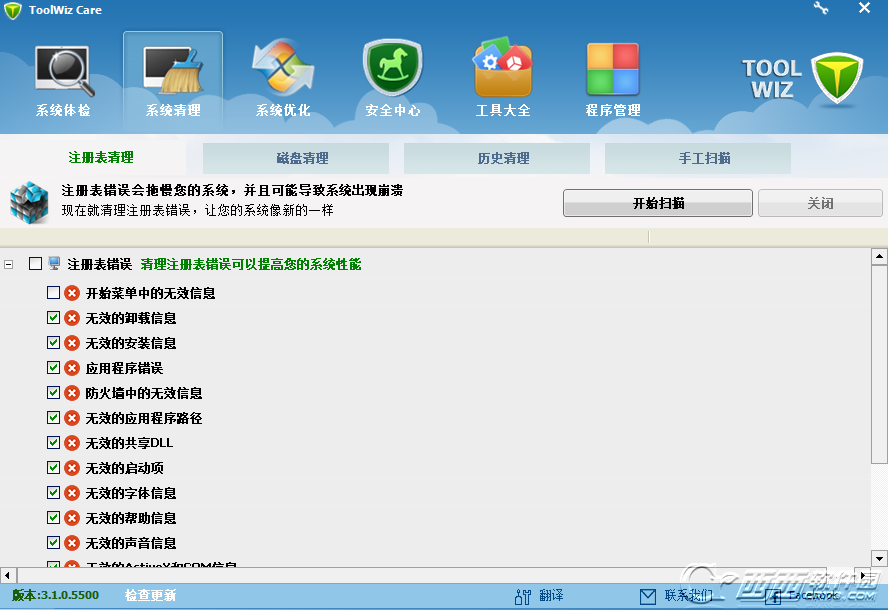This screenshot has width=888, height=610.
Task: Click the 关闭 button
Action: click(x=820, y=203)
